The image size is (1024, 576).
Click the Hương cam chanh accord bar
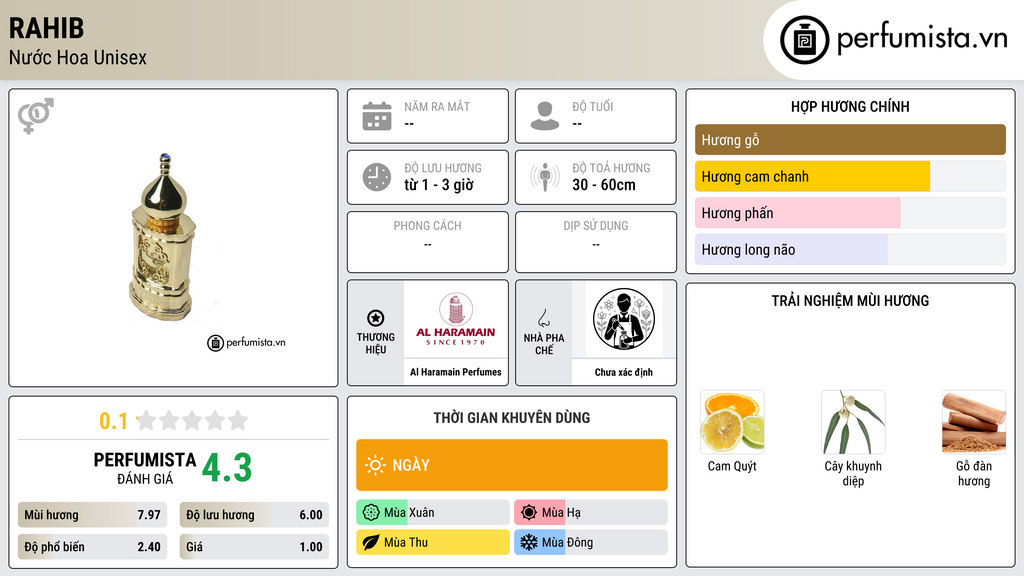tap(850, 176)
